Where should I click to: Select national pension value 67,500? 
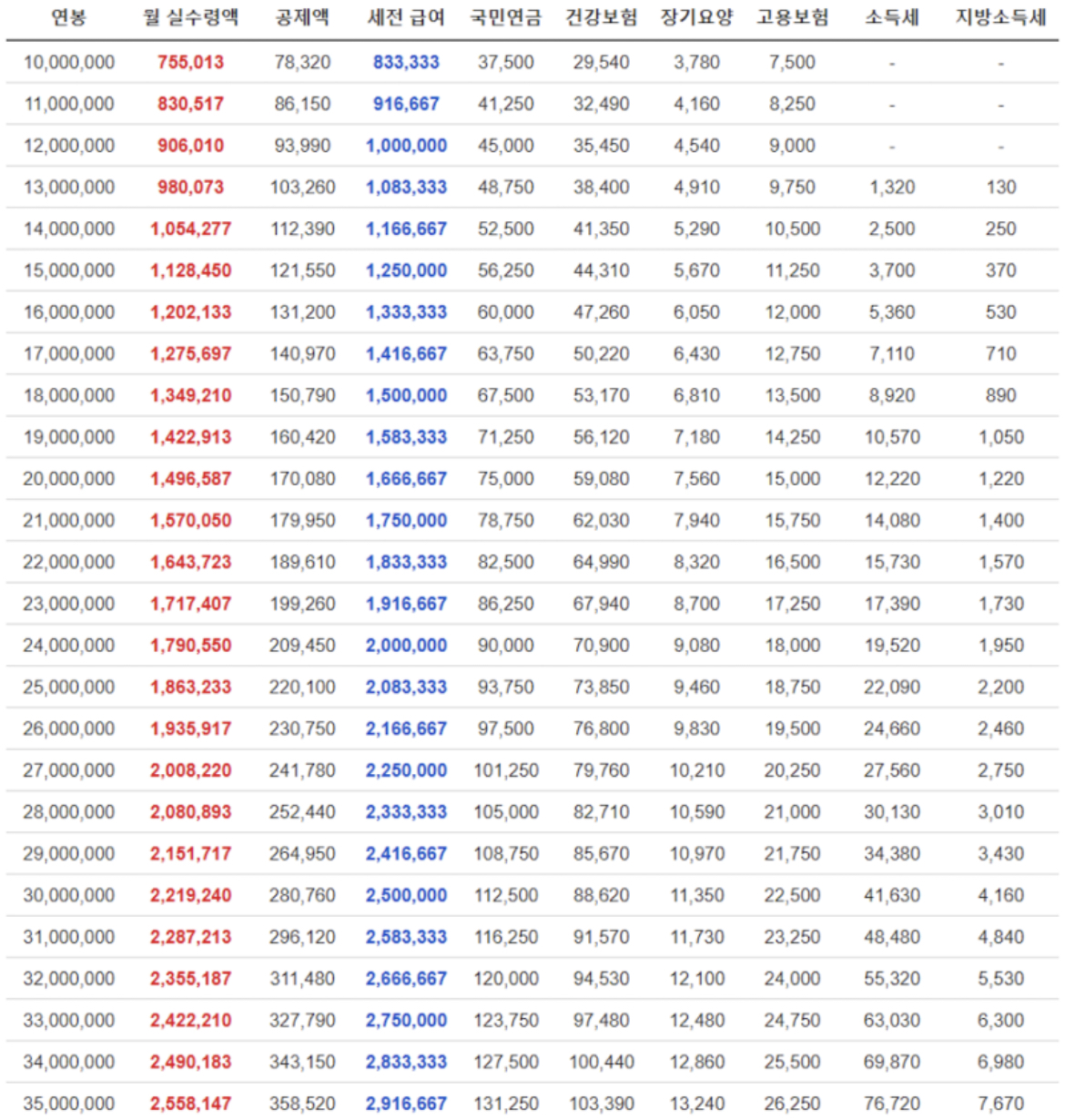505,396
